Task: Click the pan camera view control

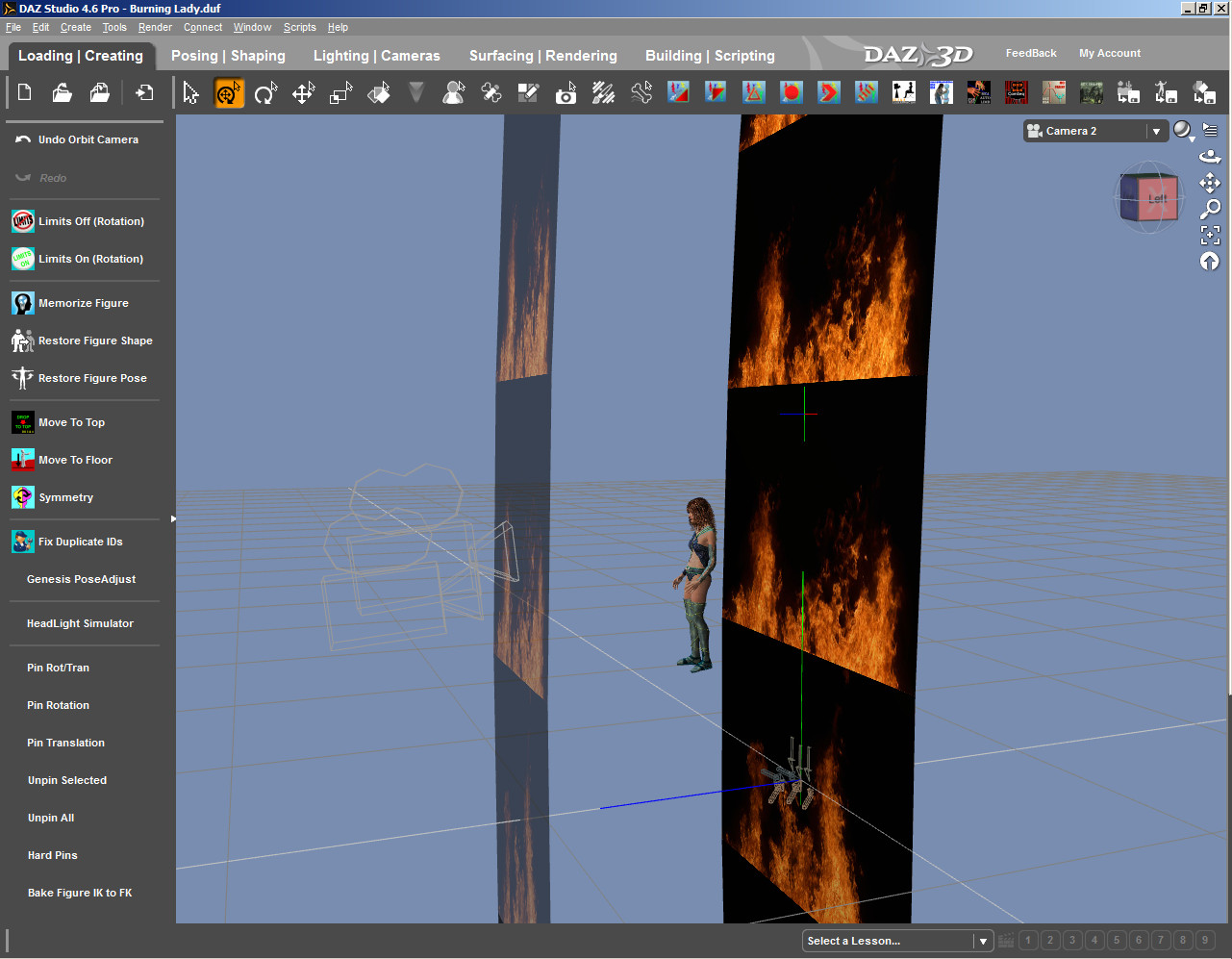Action: 1210,183
